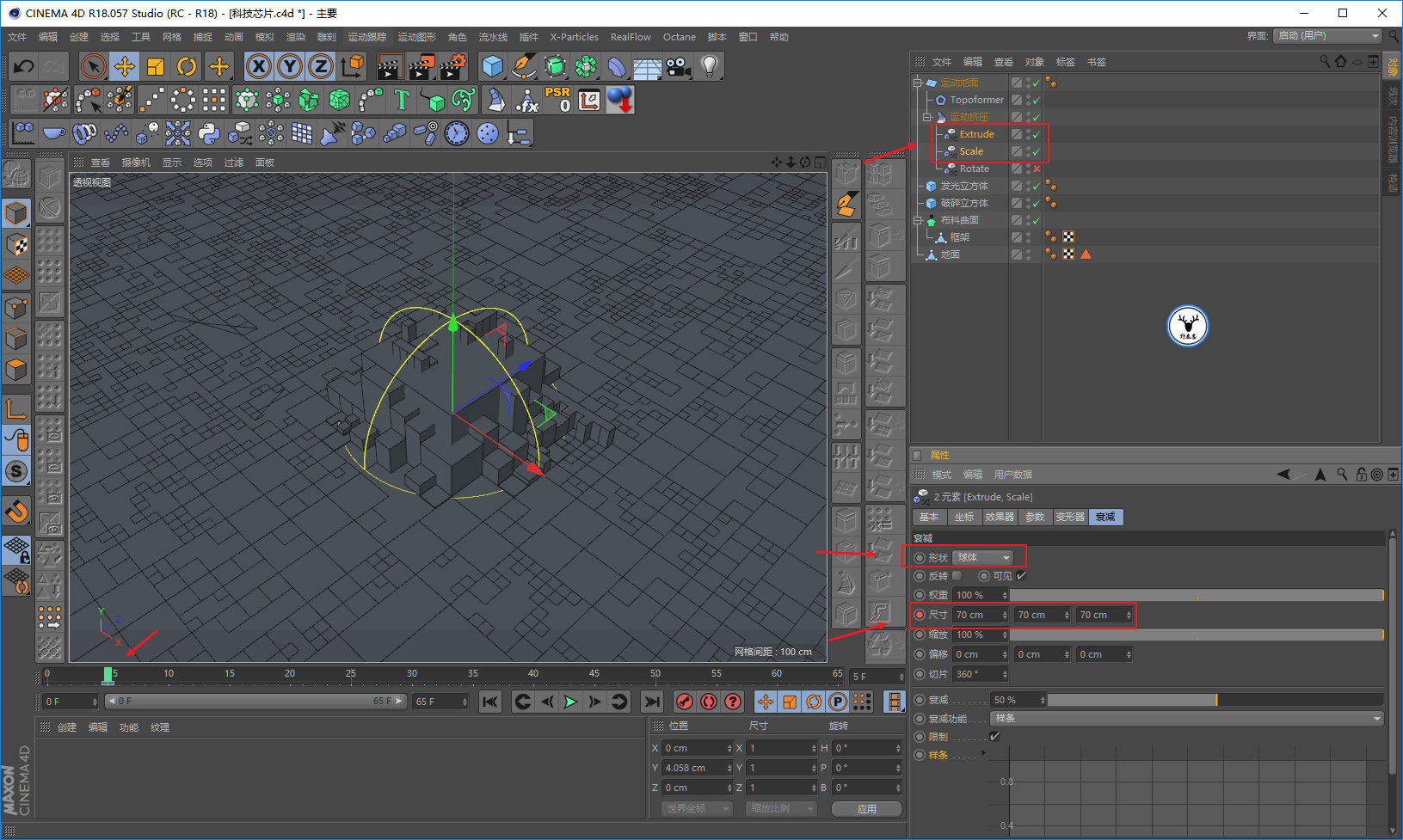Viewport: 1403px width, 840px height.
Task: Click the Time effector clock icon
Action: pos(457,133)
